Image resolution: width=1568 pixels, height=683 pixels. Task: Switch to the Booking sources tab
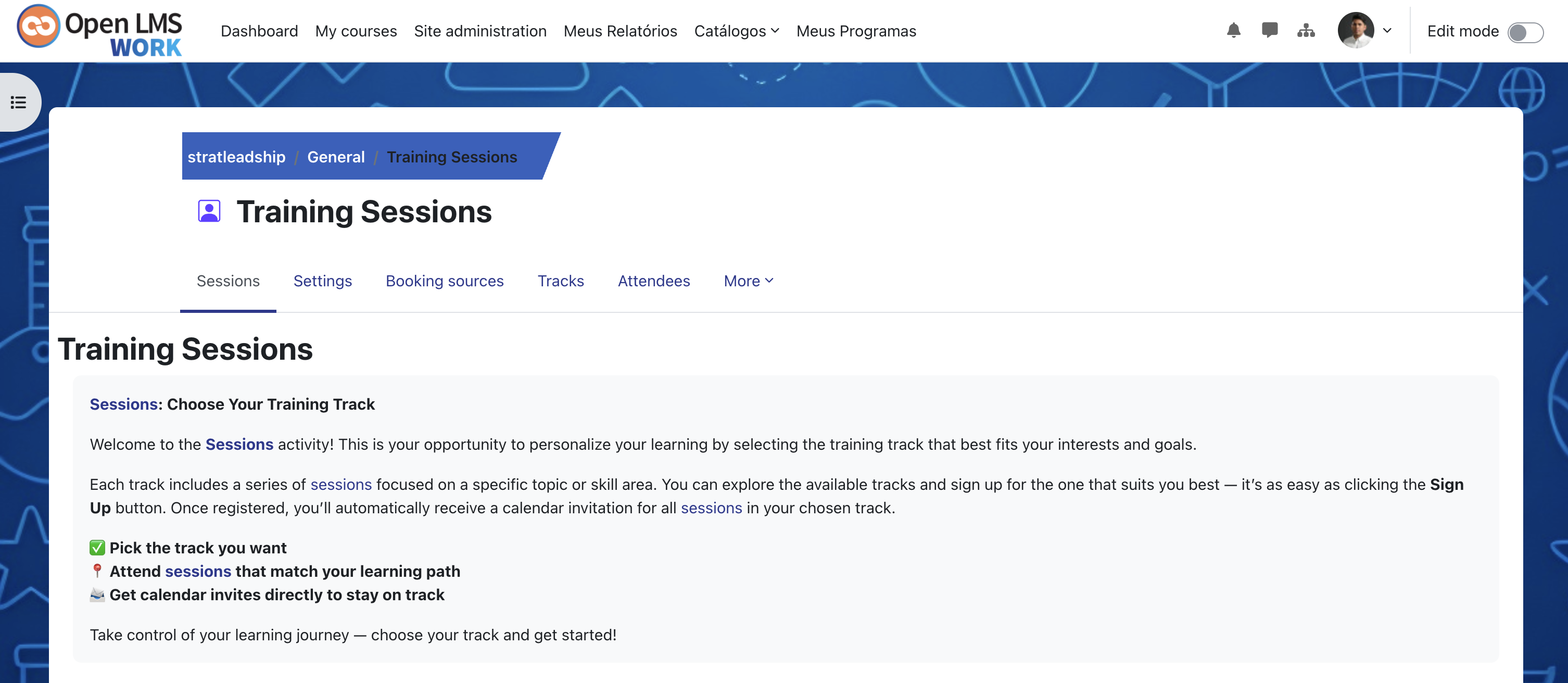pyautogui.click(x=445, y=281)
